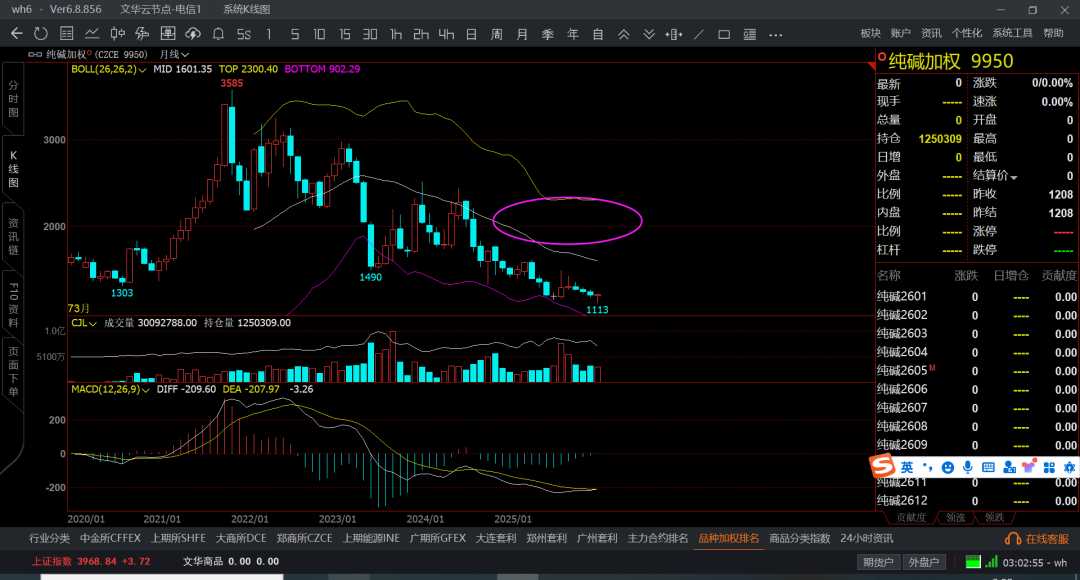
Task: Switch to the 主力合约排名 tab
Action: click(658, 538)
